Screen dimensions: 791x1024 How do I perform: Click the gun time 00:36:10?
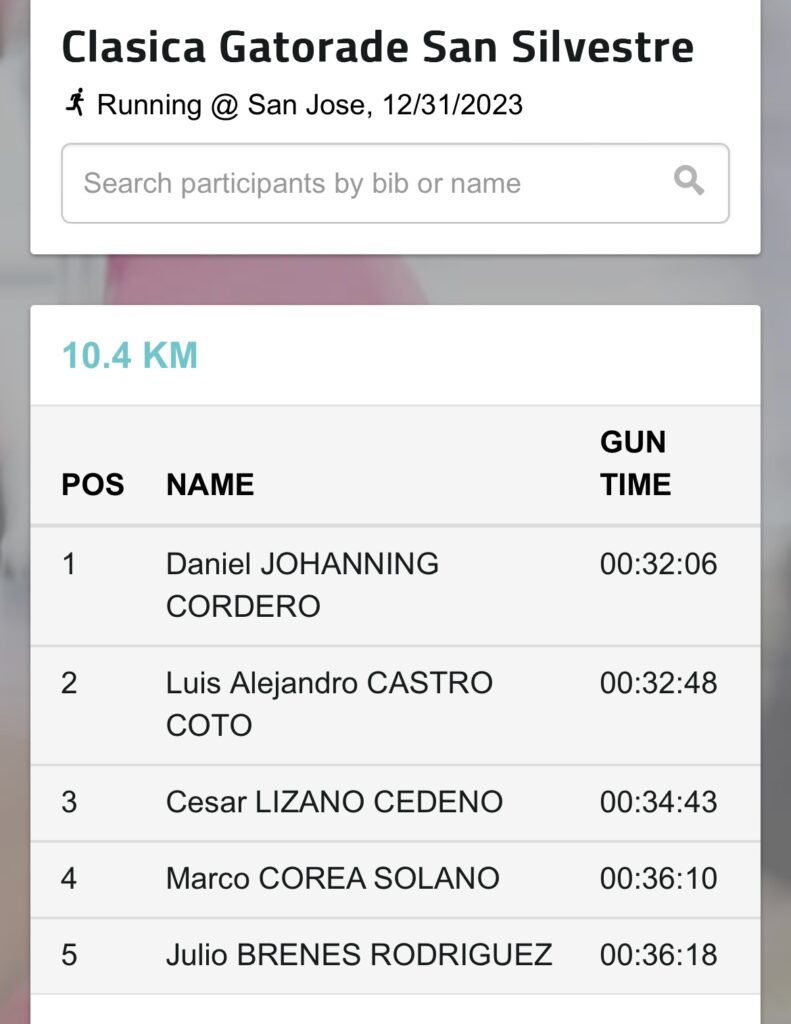pos(658,879)
